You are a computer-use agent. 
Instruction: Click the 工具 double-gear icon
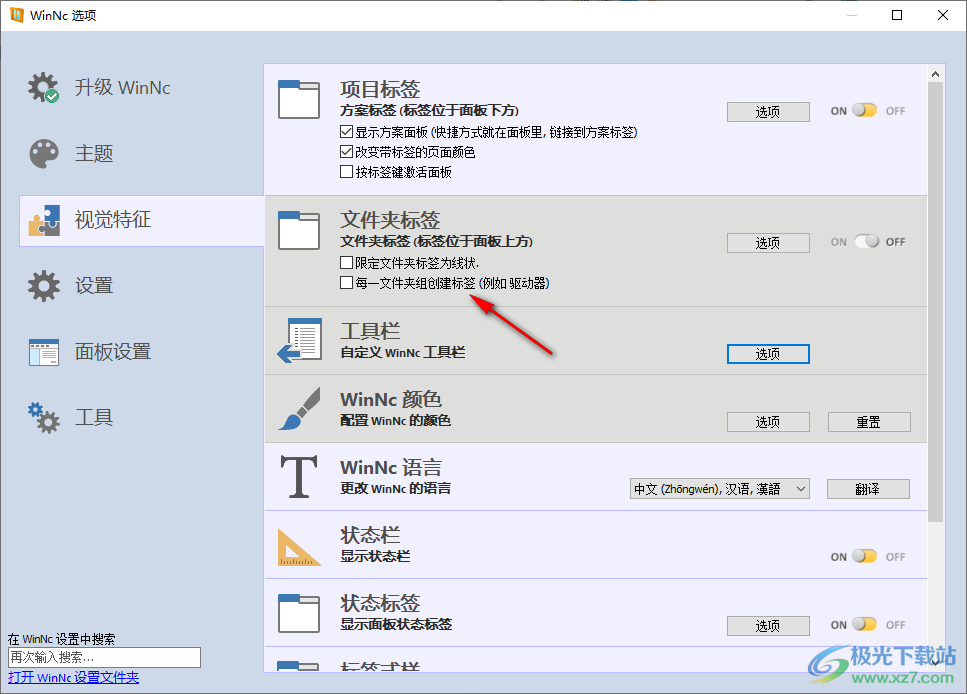(x=44, y=418)
